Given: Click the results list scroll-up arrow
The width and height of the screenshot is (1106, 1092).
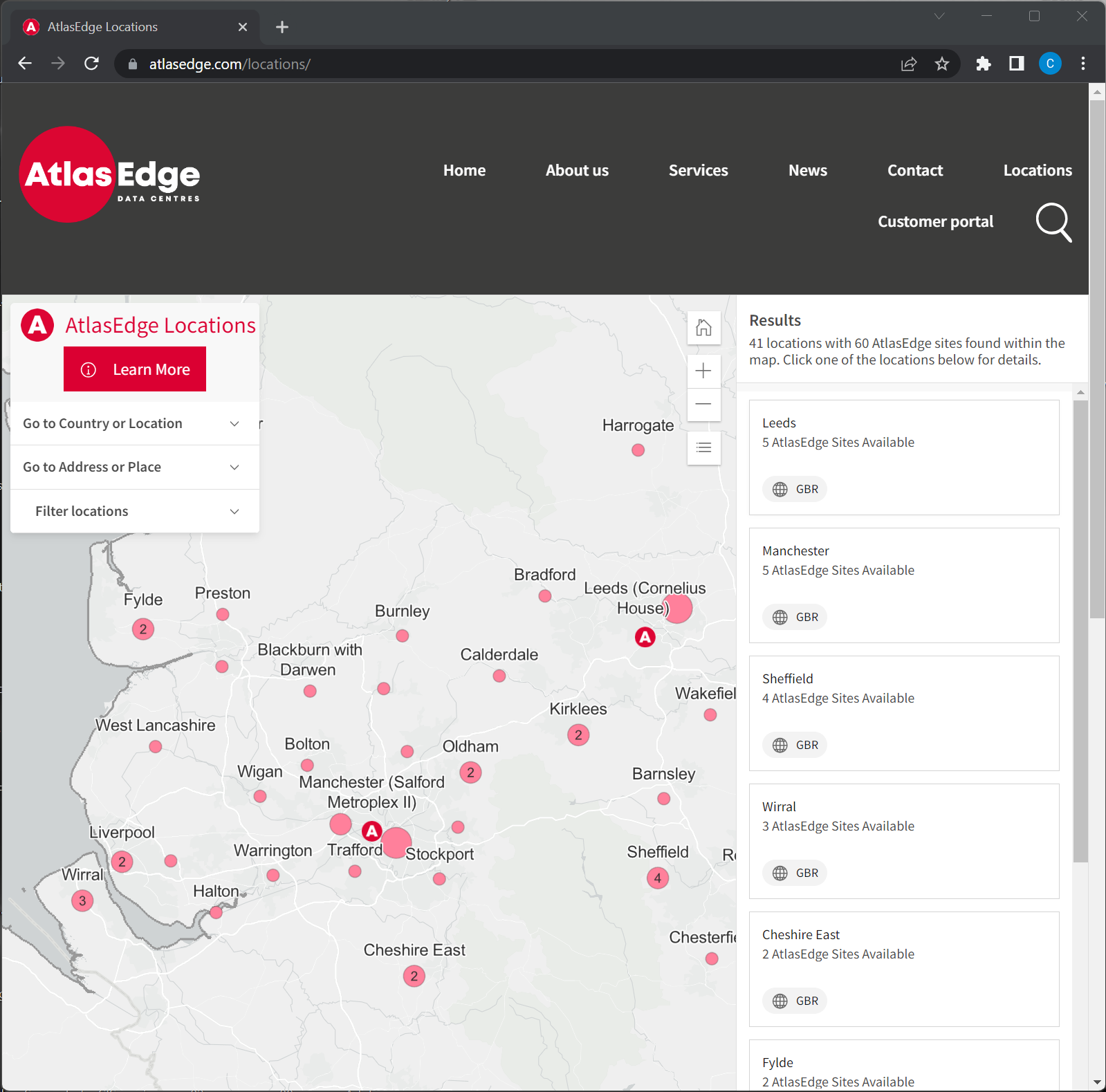Looking at the screenshot, I should (1080, 392).
